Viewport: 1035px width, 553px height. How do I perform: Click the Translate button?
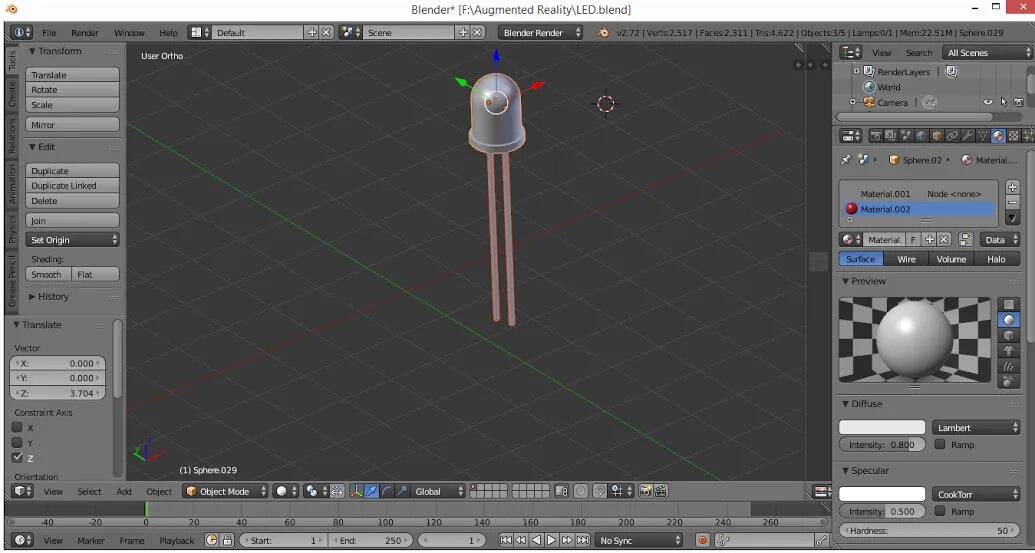tap(73, 75)
